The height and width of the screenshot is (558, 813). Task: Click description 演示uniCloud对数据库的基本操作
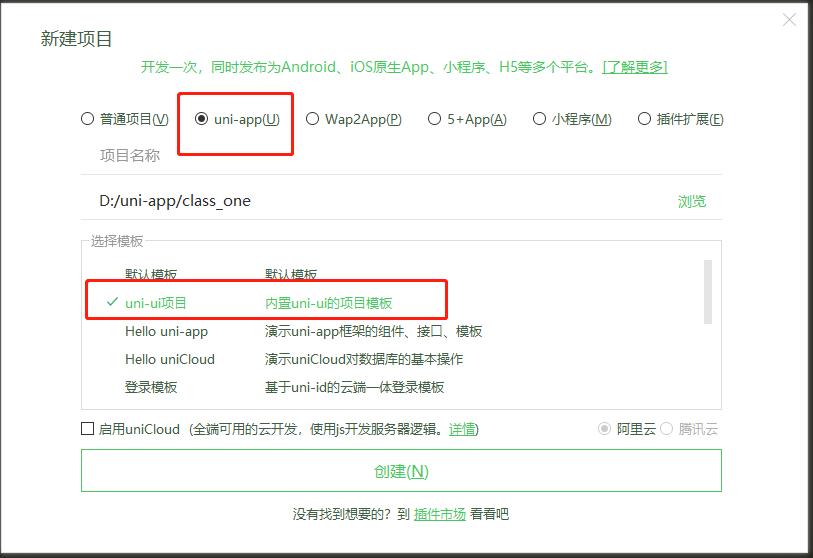pos(364,359)
